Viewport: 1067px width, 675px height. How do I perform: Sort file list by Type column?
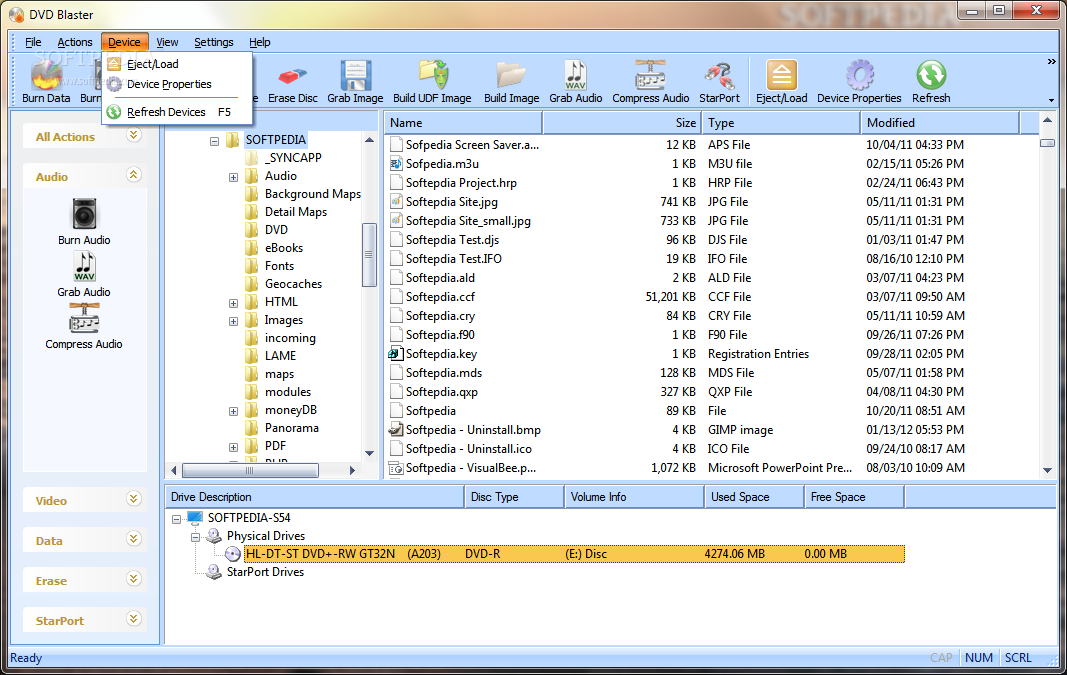[781, 123]
